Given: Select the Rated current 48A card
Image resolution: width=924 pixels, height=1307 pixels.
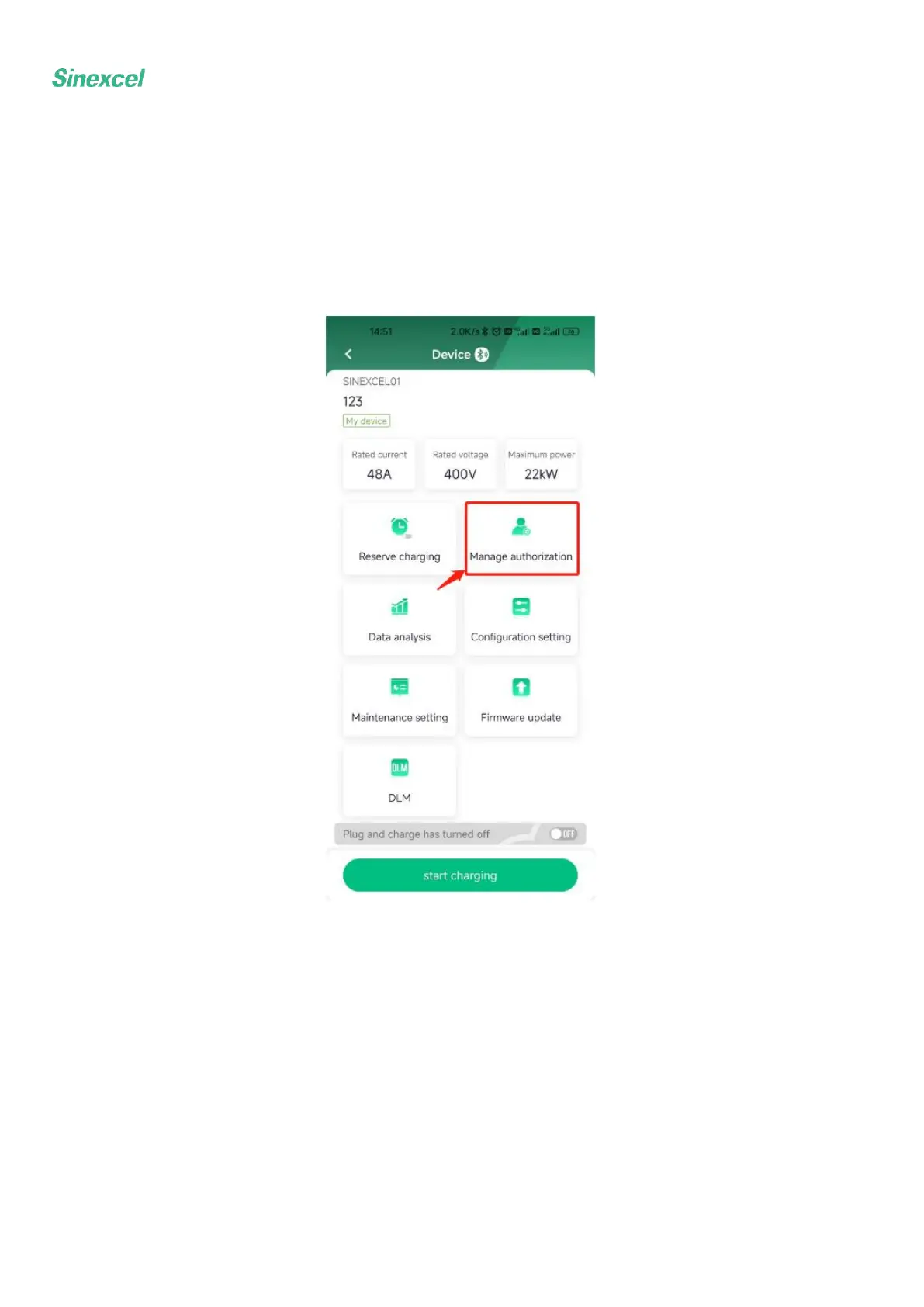Looking at the screenshot, I should [379, 465].
